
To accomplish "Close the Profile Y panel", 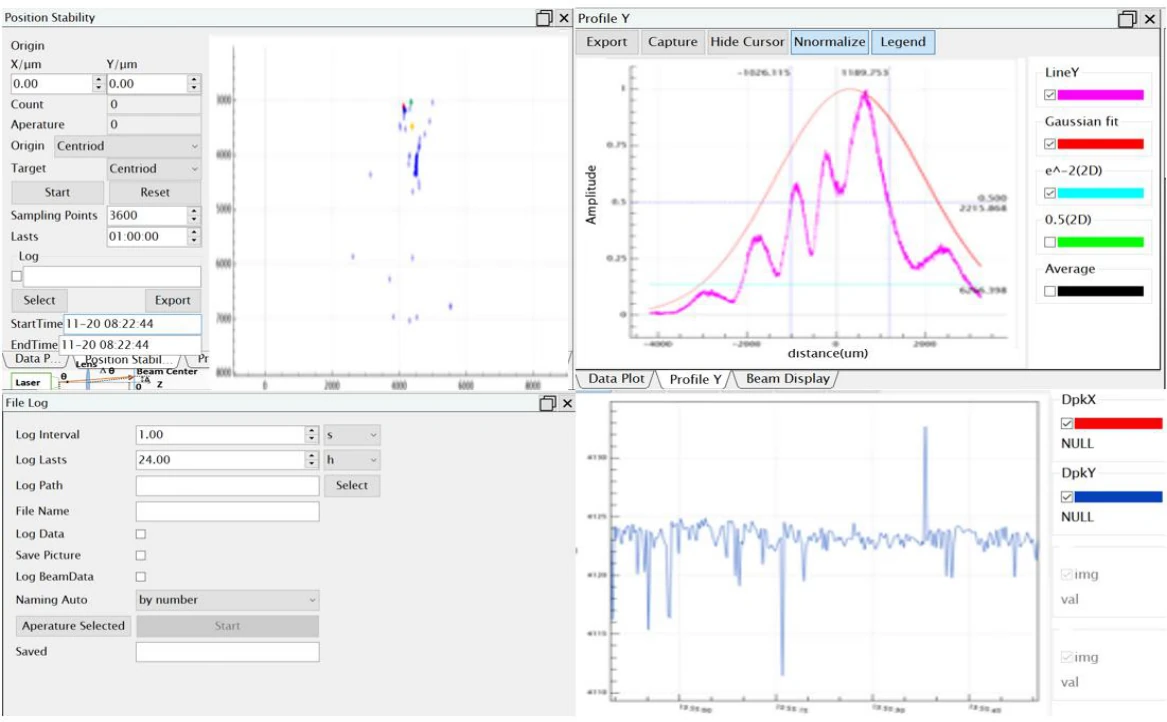I will click(1150, 19).
